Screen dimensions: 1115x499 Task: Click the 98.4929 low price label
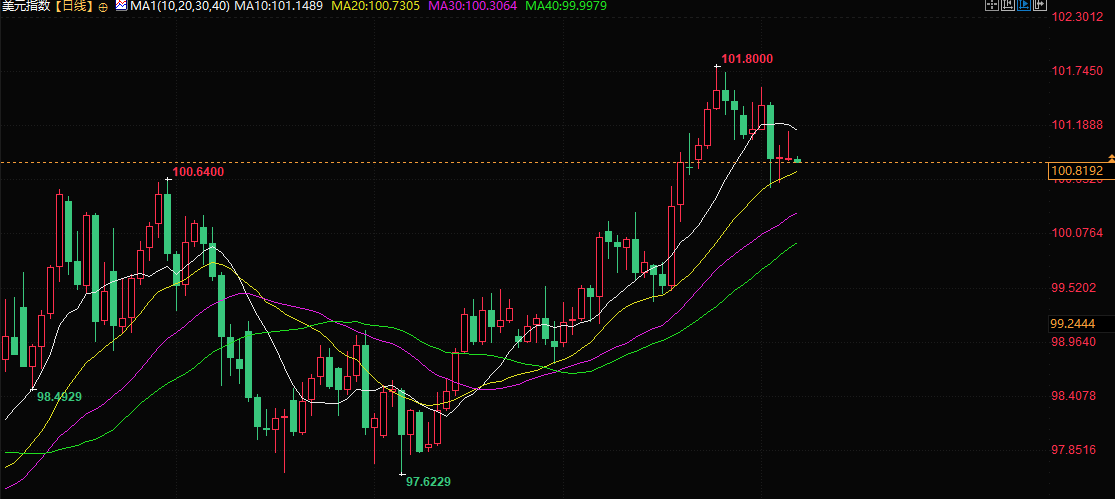tap(59, 397)
